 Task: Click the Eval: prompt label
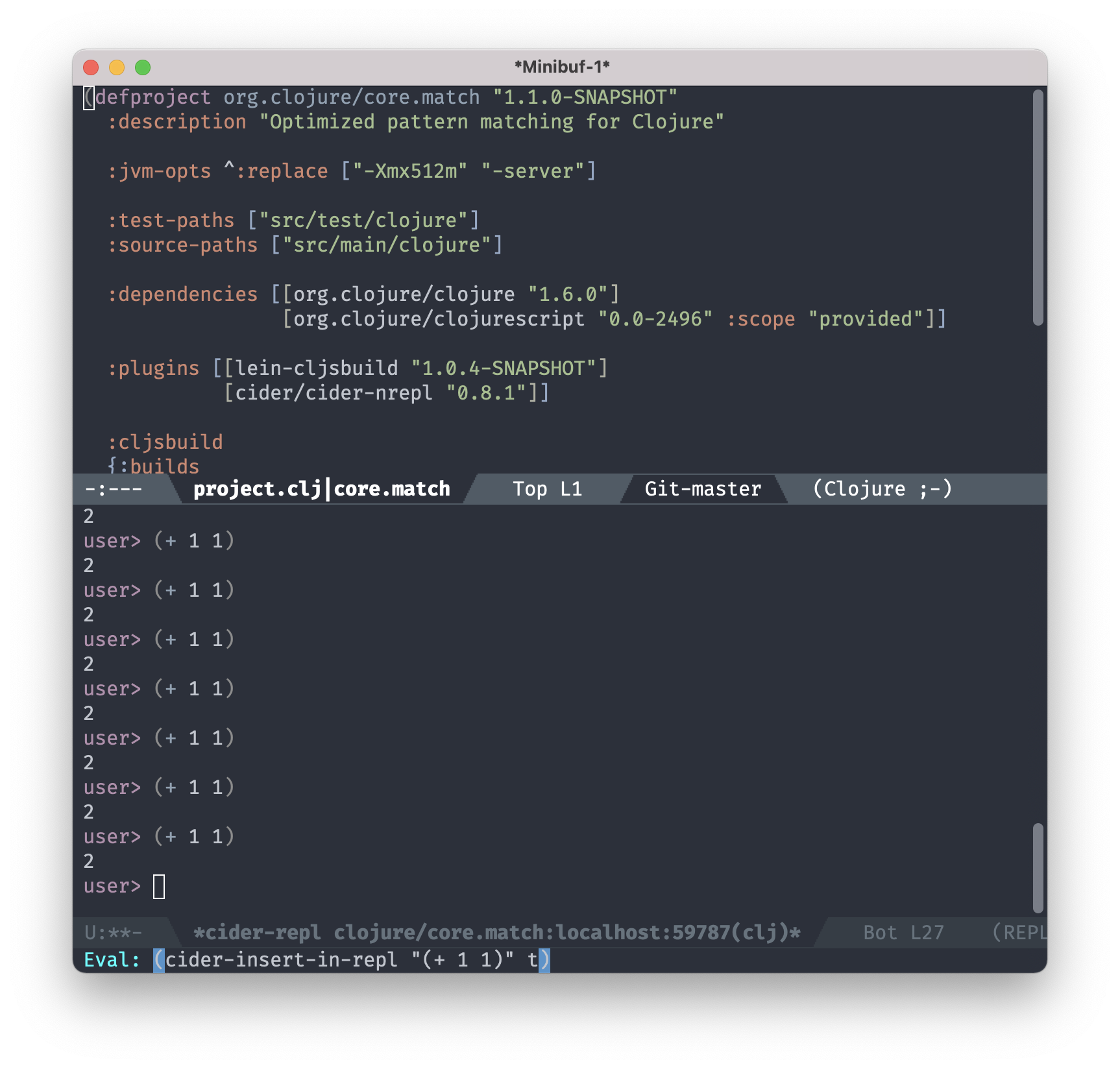pos(112,960)
